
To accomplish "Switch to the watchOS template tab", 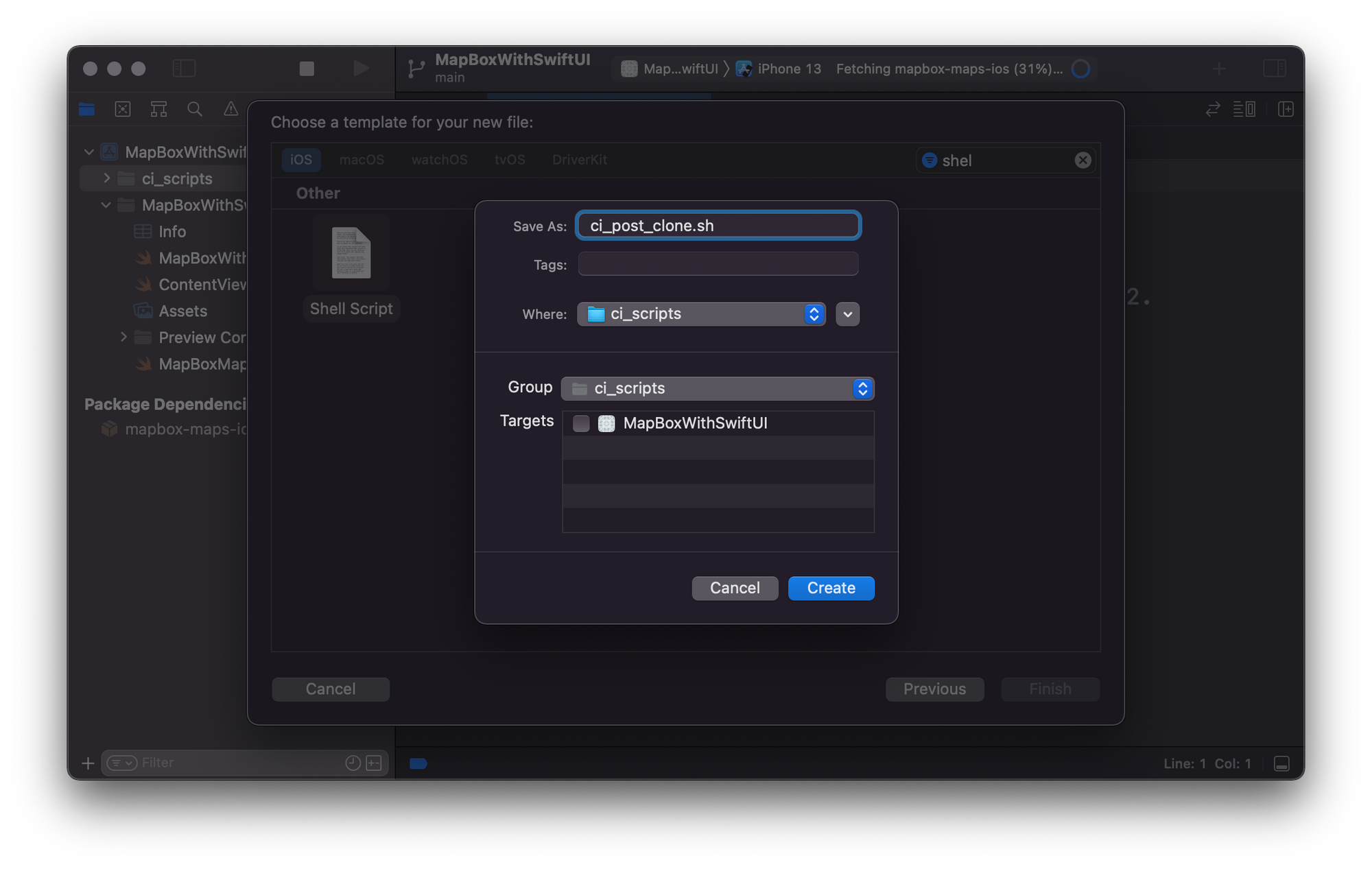I will [x=439, y=160].
